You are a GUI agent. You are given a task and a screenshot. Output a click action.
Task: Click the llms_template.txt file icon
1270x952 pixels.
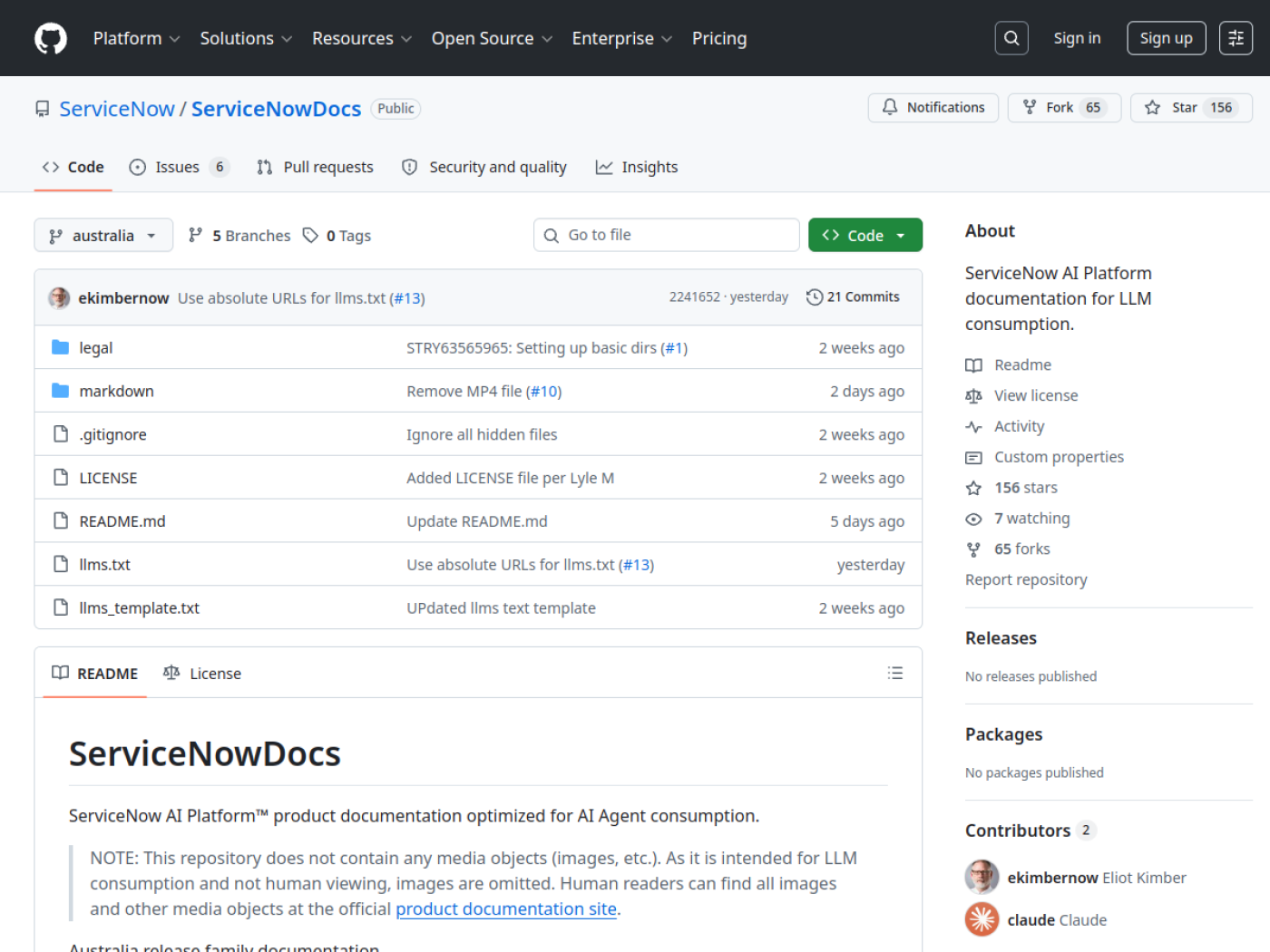[x=61, y=607]
